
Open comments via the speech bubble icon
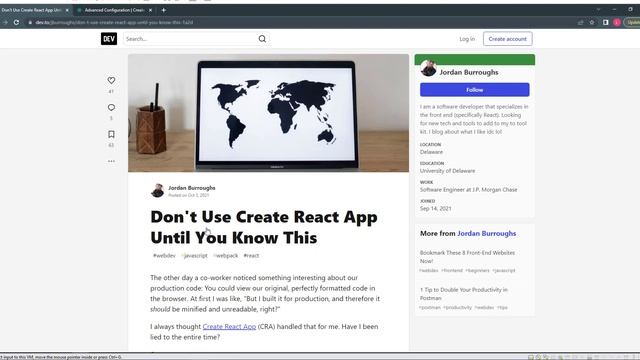coord(111,107)
